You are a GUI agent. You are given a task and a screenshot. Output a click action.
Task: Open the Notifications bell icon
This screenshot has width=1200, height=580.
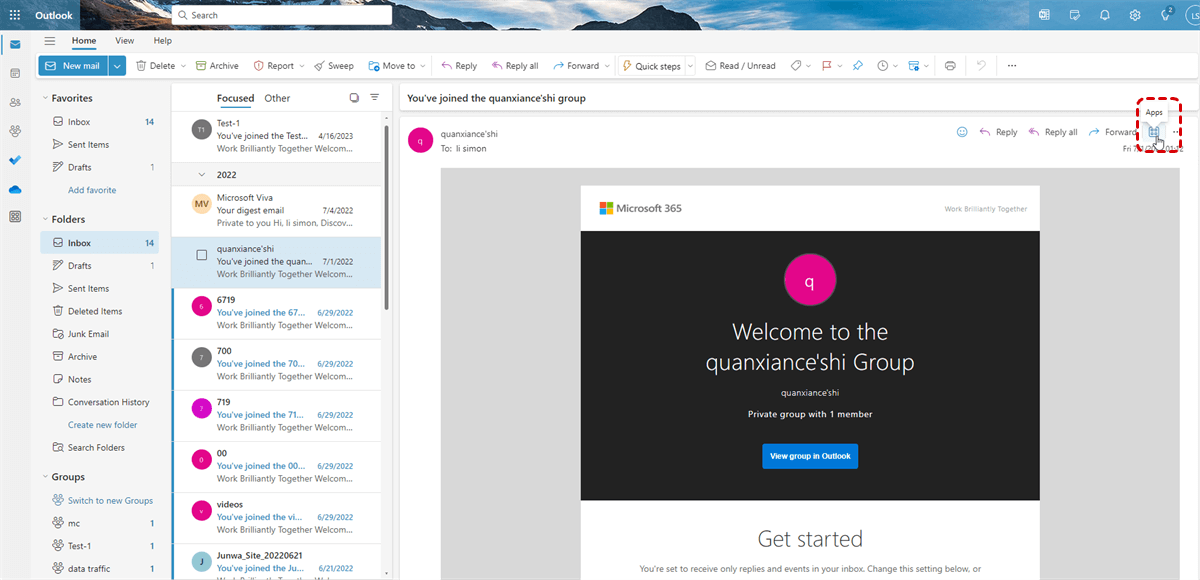coord(1105,15)
